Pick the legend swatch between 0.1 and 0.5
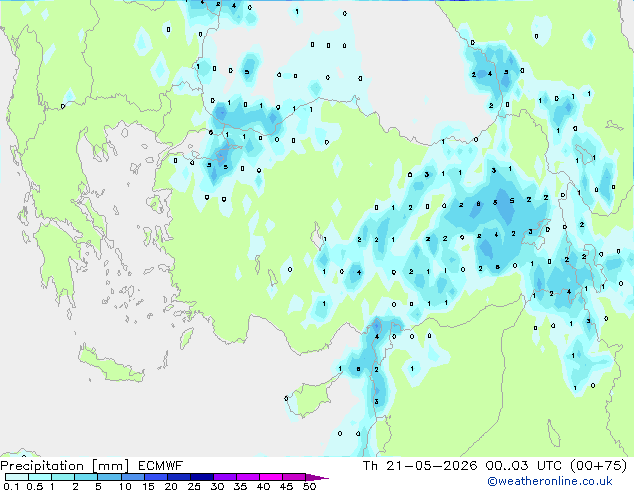This screenshot has height=490, width=634. pos(17,477)
